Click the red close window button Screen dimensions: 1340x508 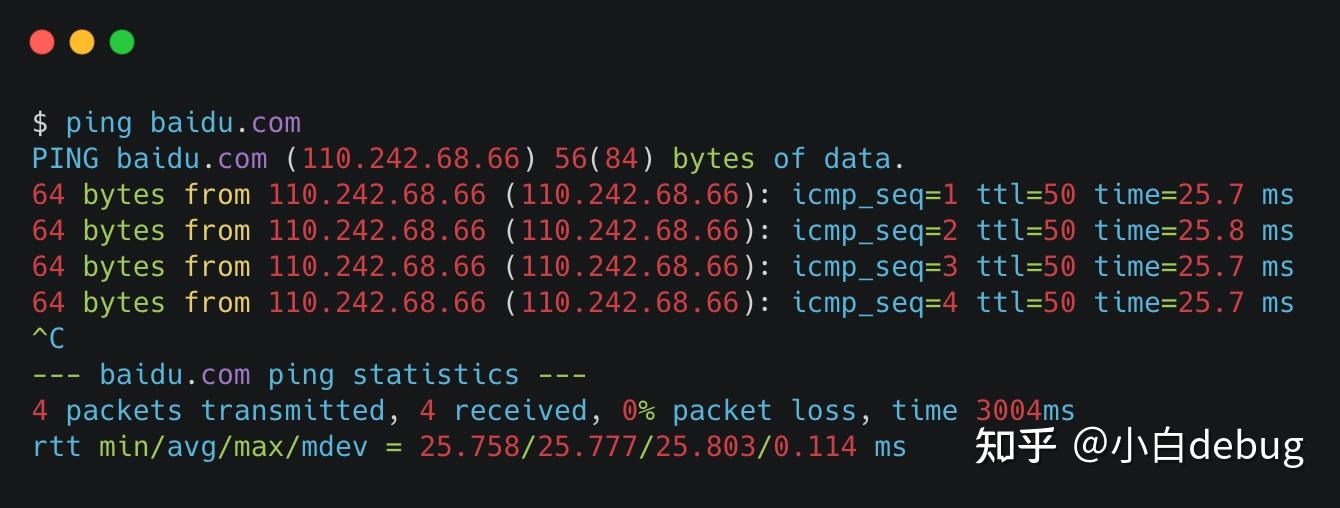[42, 42]
